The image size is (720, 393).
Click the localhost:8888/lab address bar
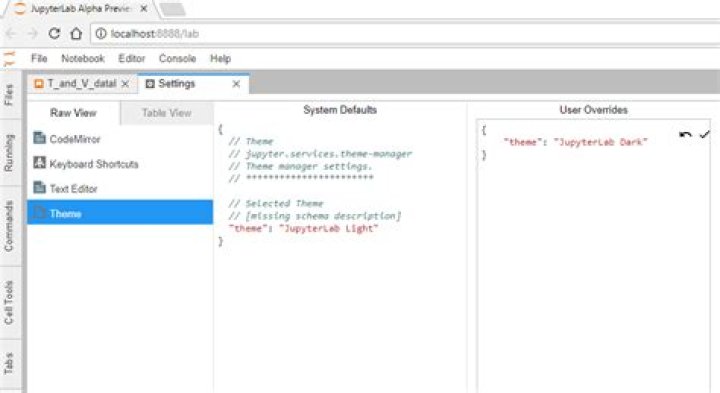pyautogui.click(x=404, y=34)
